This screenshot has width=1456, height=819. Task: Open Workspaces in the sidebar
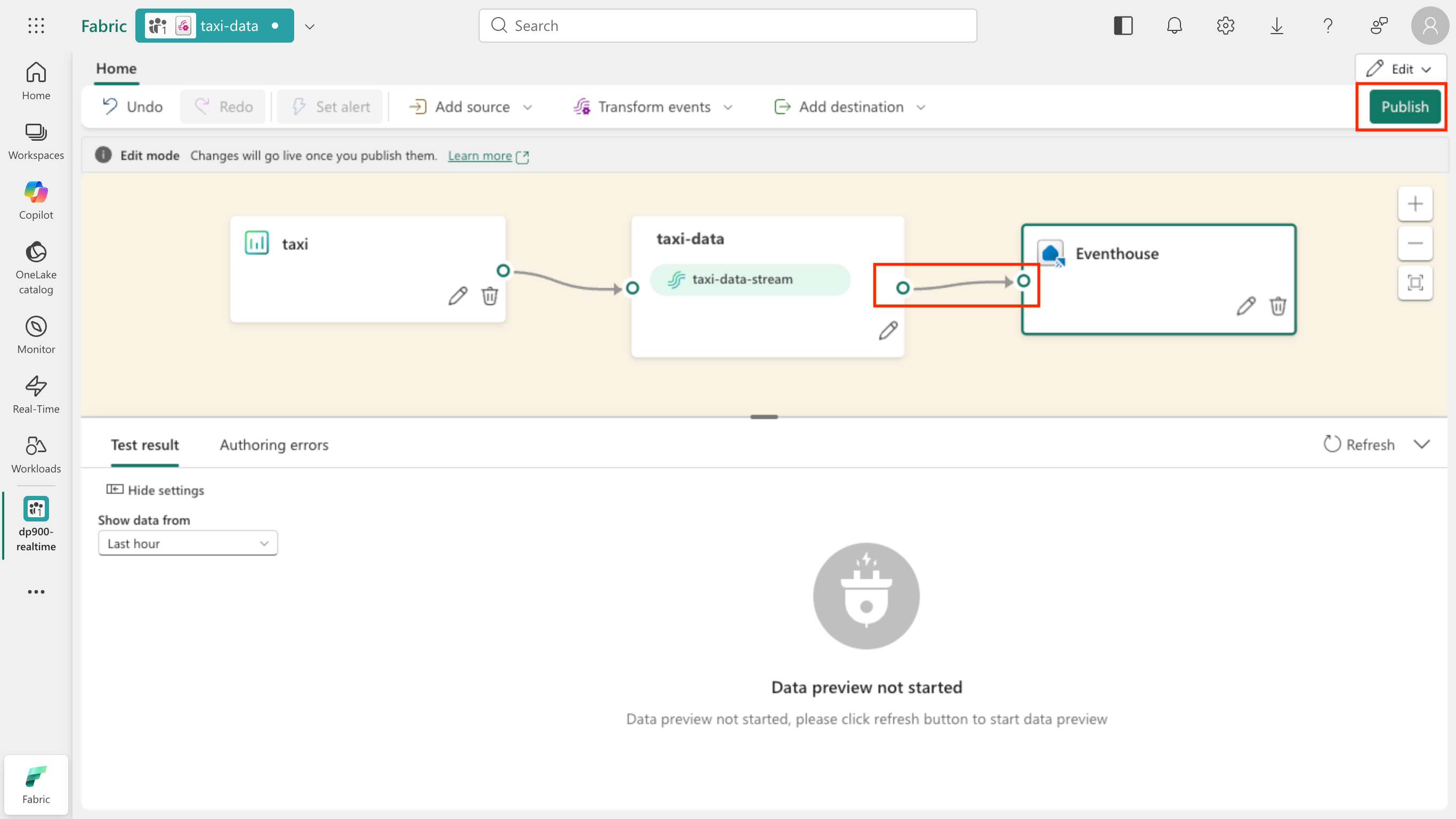point(36,141)
